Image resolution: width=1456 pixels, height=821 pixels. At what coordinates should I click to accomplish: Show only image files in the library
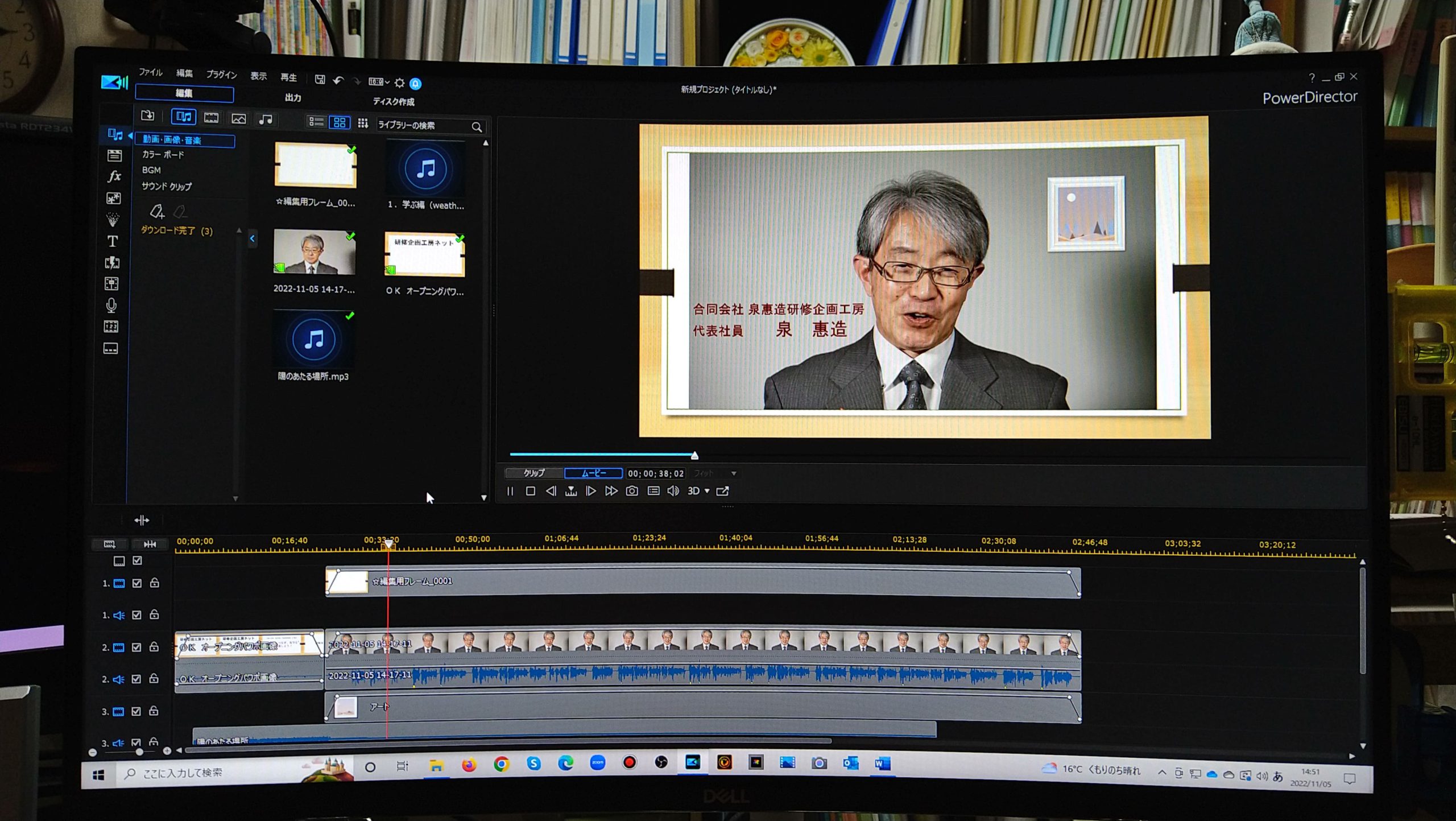[x=239, y=119]
